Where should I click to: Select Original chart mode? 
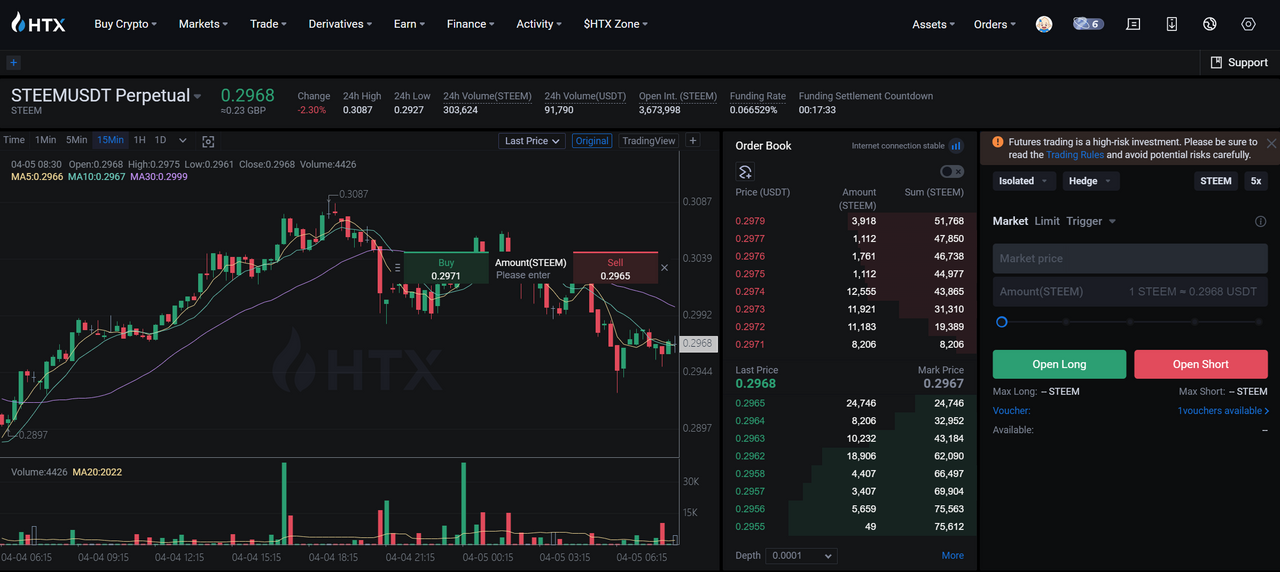[x=592, y=141]
